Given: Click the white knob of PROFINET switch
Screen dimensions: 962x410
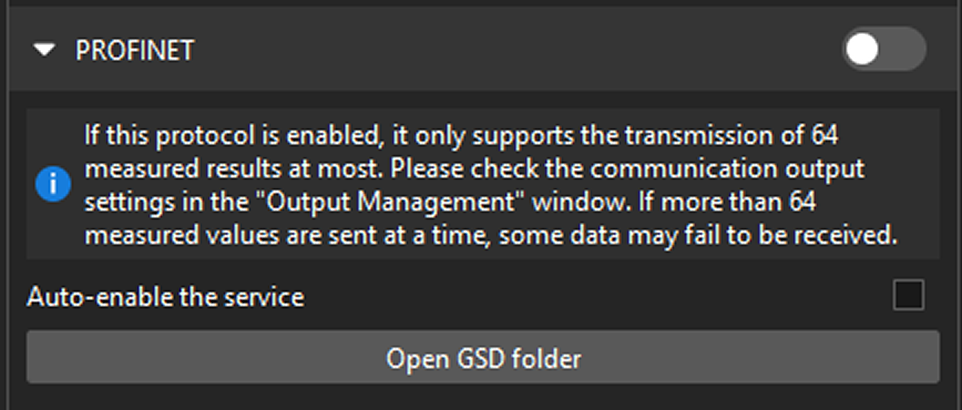Looking at the screenshot, I should pyautogui.click(x=862, y=50).
